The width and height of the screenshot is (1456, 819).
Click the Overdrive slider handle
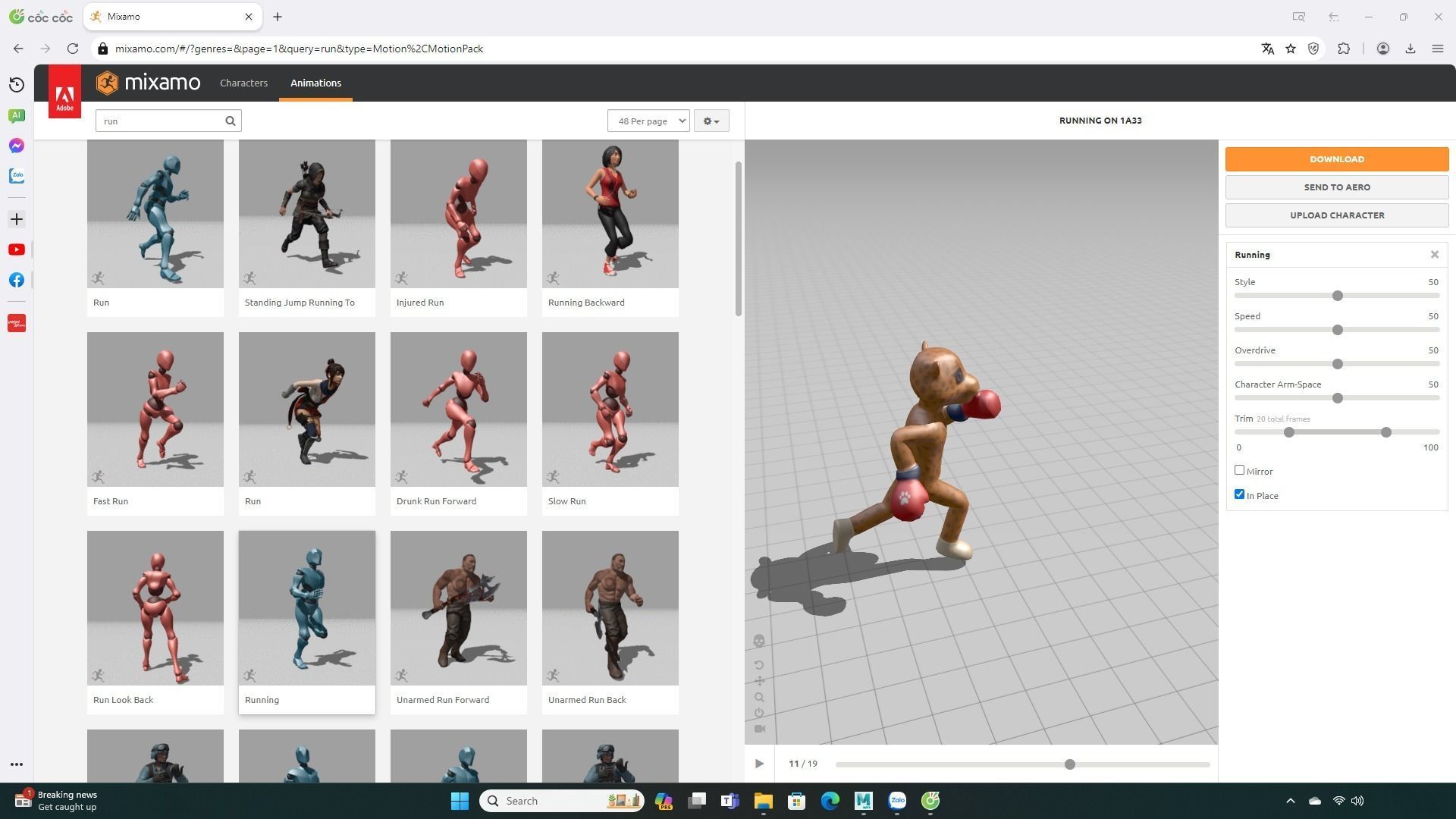(1338, 364)
